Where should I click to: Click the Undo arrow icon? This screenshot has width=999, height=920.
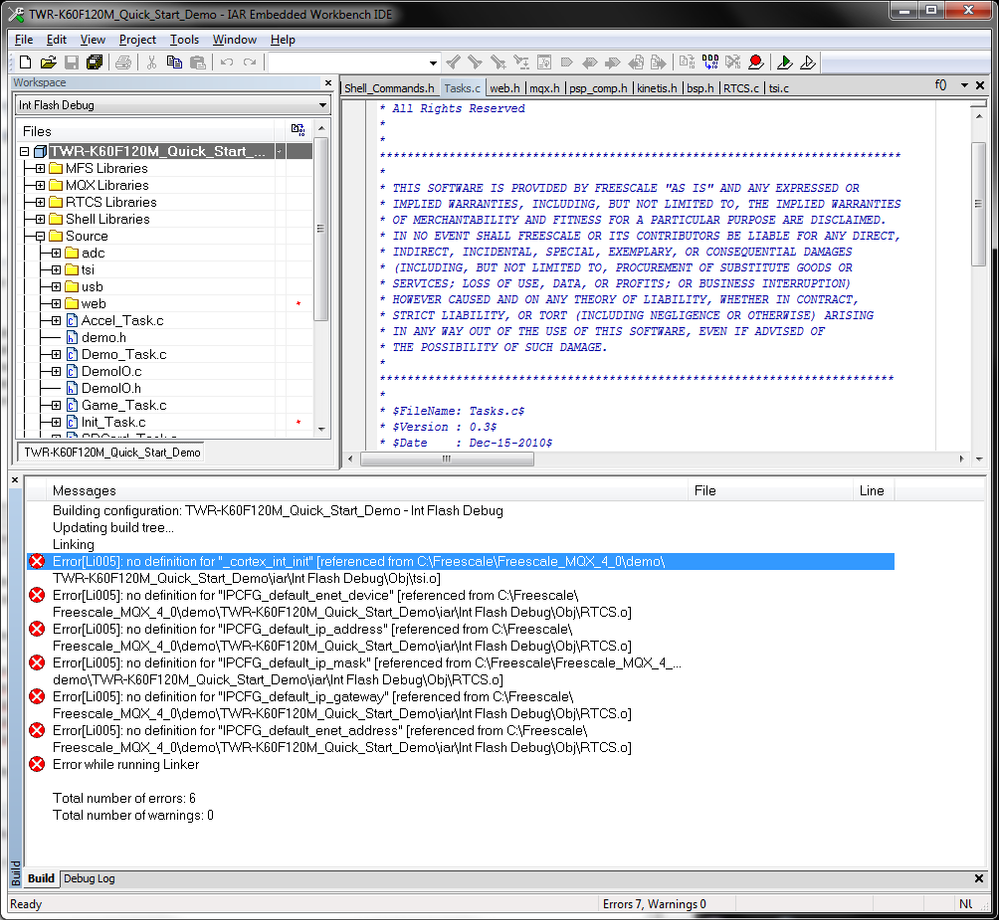(226, 62)
